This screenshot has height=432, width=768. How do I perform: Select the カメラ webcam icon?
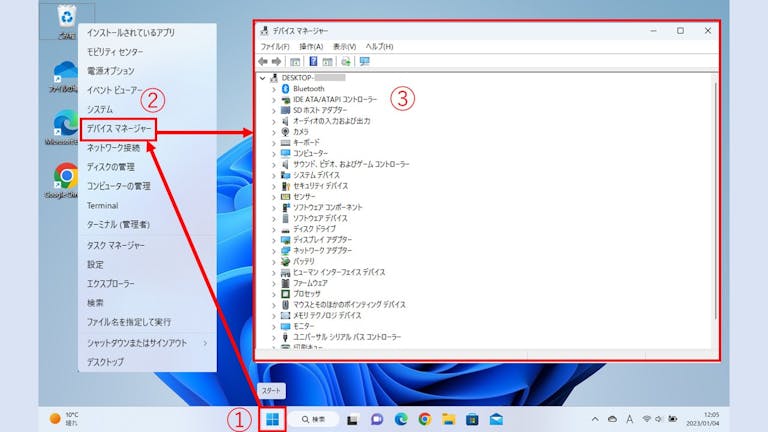[286, 132]
